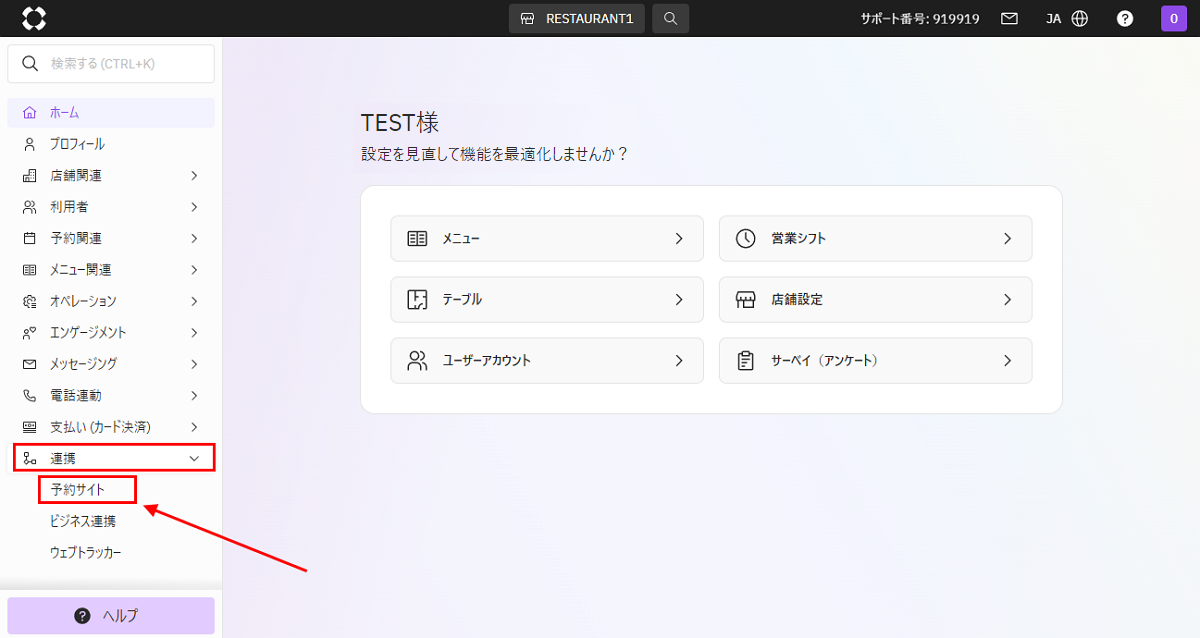Select ビジネス連携 in the sidebar
This screenshot has width=1200, height=638.
pos(82,521)
